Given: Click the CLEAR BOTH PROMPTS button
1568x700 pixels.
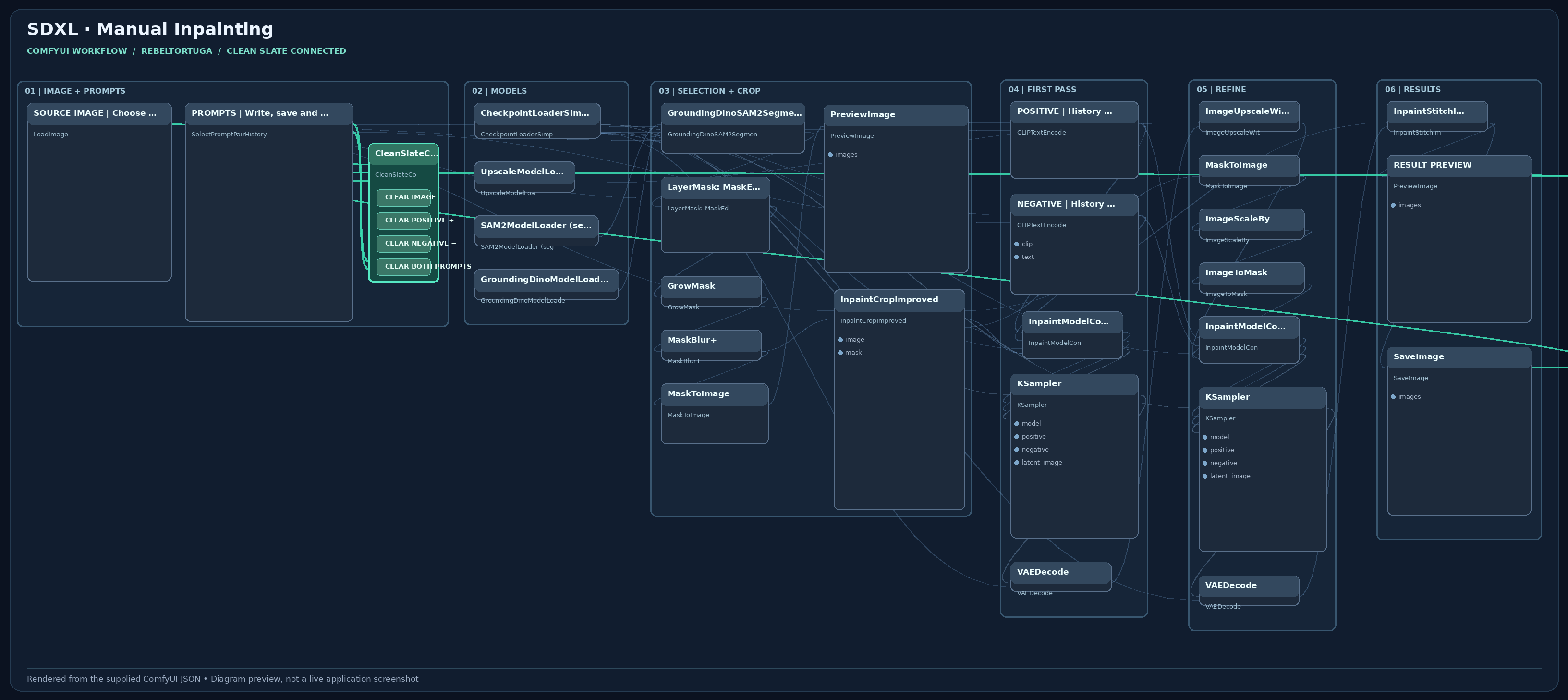Looking at the screenshot, I should tap(403, 267).
